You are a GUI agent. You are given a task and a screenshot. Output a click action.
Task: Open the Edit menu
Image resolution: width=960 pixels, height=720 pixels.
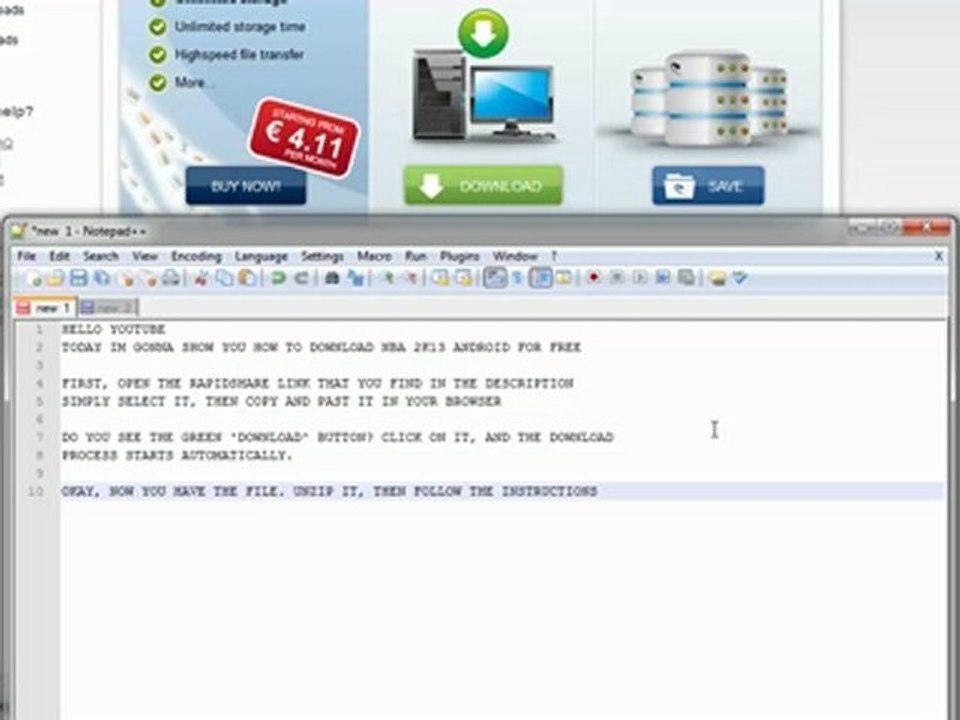(x=59, y=256)
